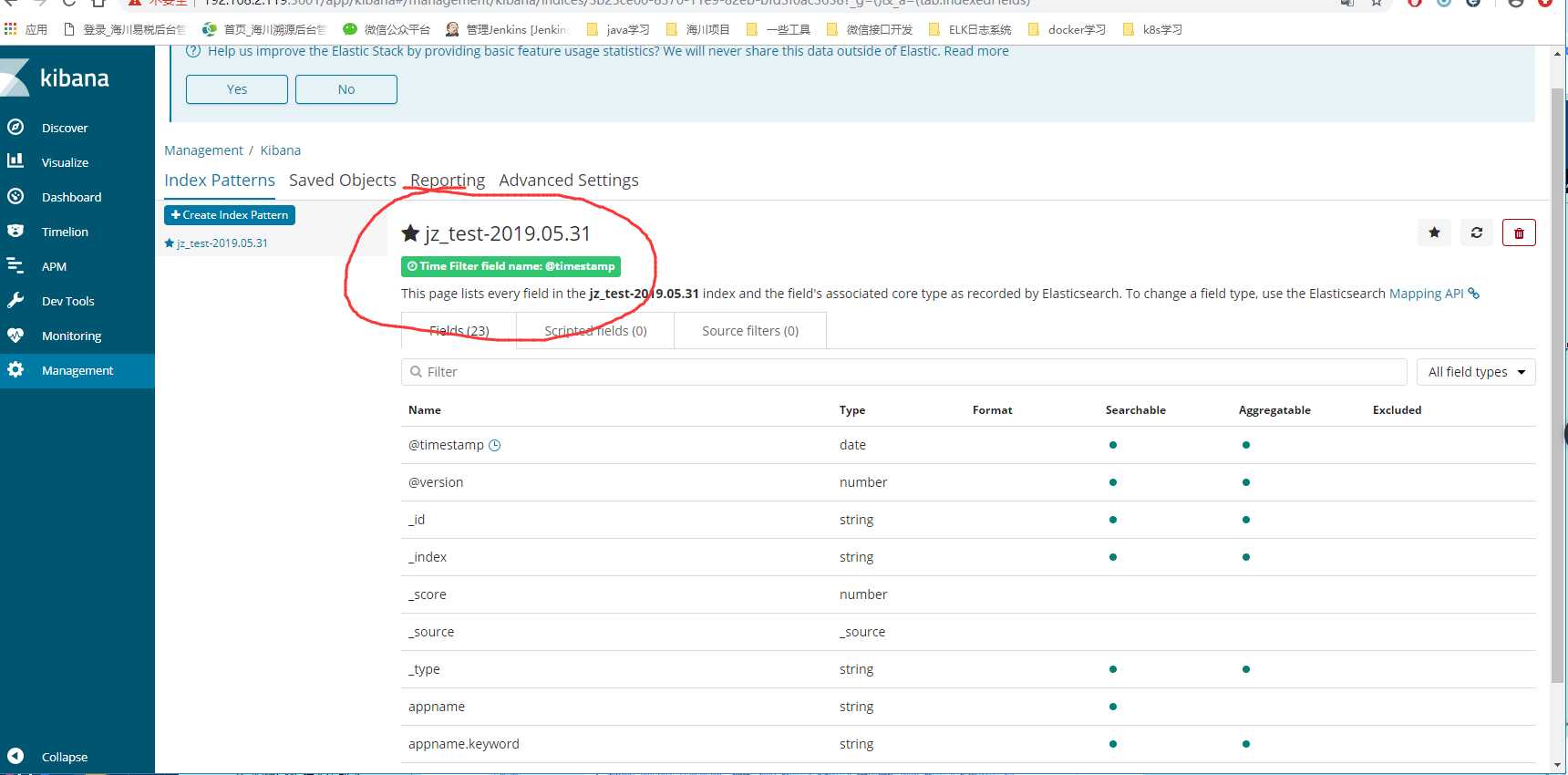Click the appname.keyword field name
The height and width of the screenshot is (775, 1568).
(x=464, y=744)
